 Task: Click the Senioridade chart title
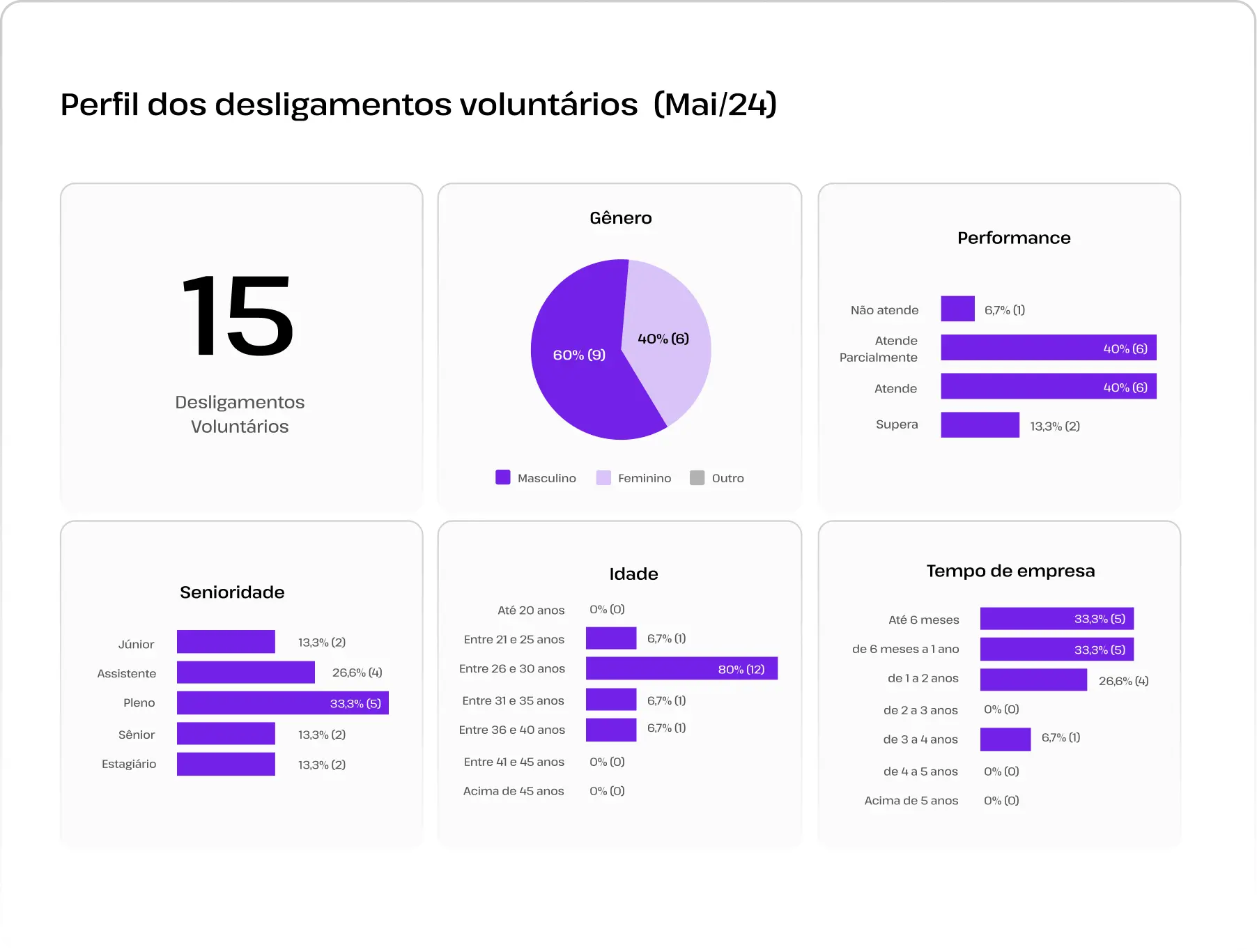coord(232,592)
